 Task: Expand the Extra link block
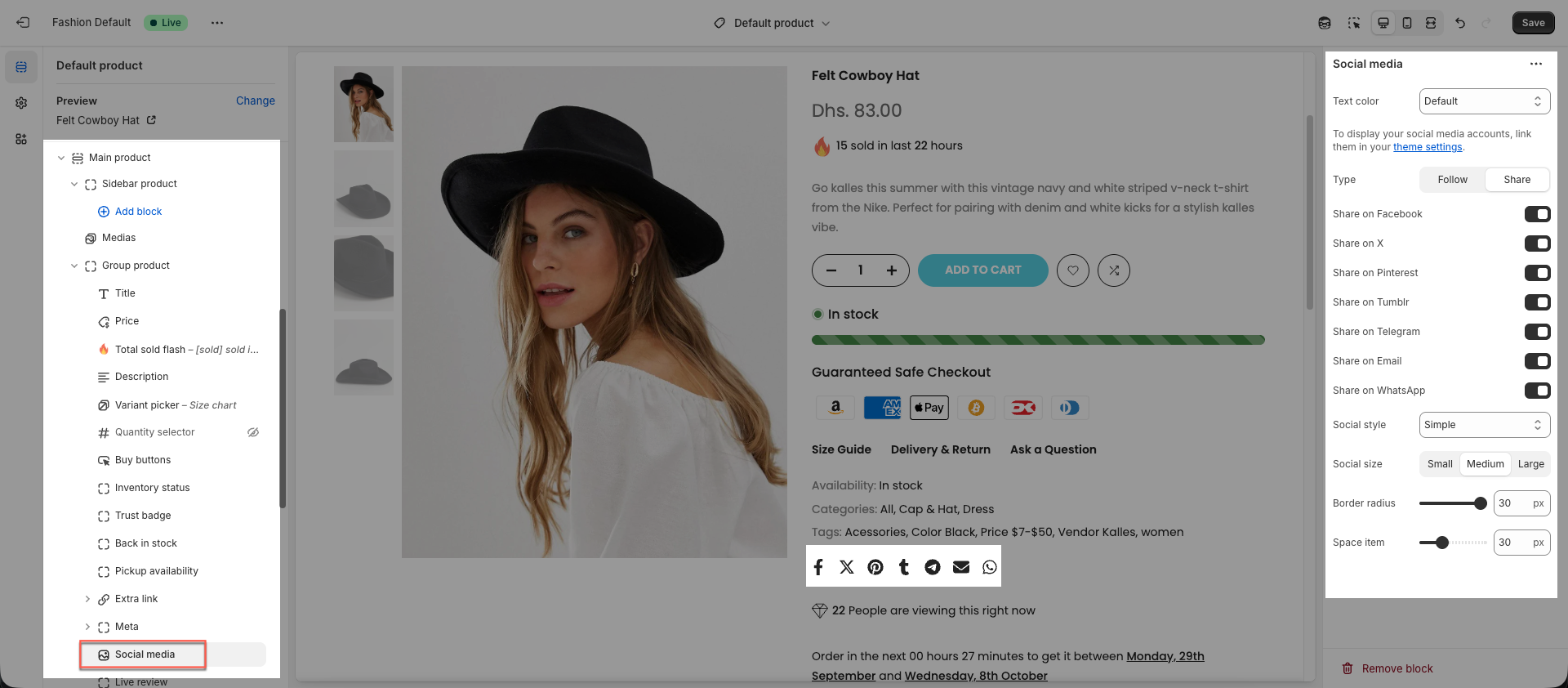tap(87, 599)
